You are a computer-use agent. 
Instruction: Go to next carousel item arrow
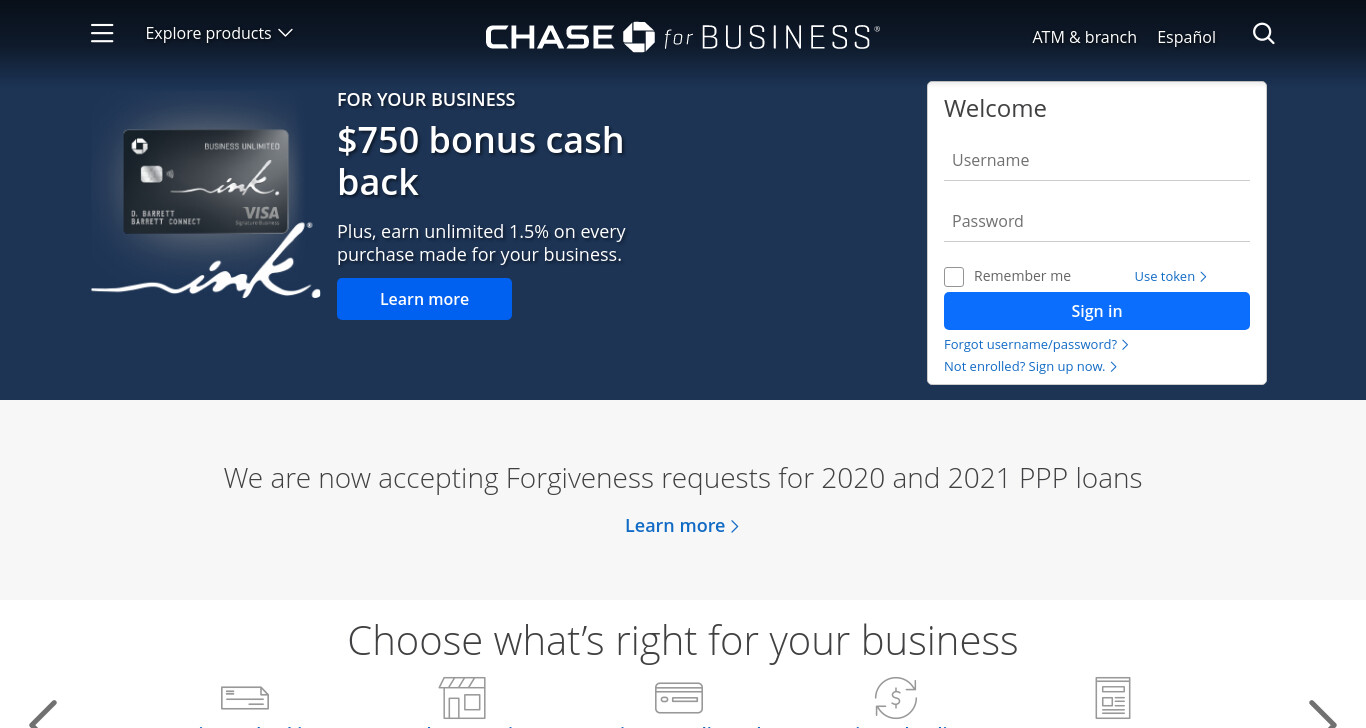click(x=1322, y=713)
